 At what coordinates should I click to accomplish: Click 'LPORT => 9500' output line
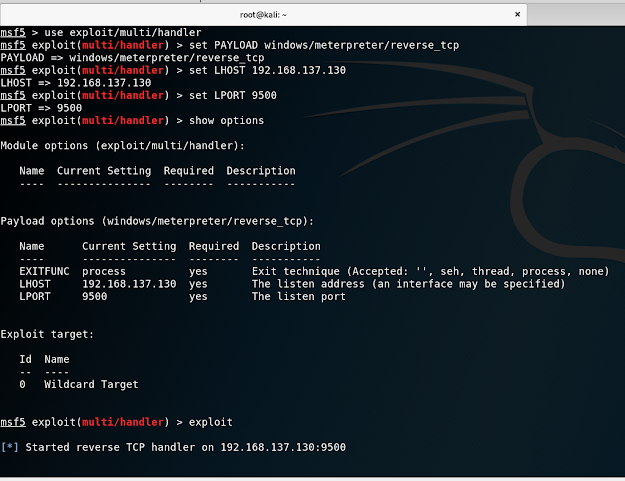point(41,108)
